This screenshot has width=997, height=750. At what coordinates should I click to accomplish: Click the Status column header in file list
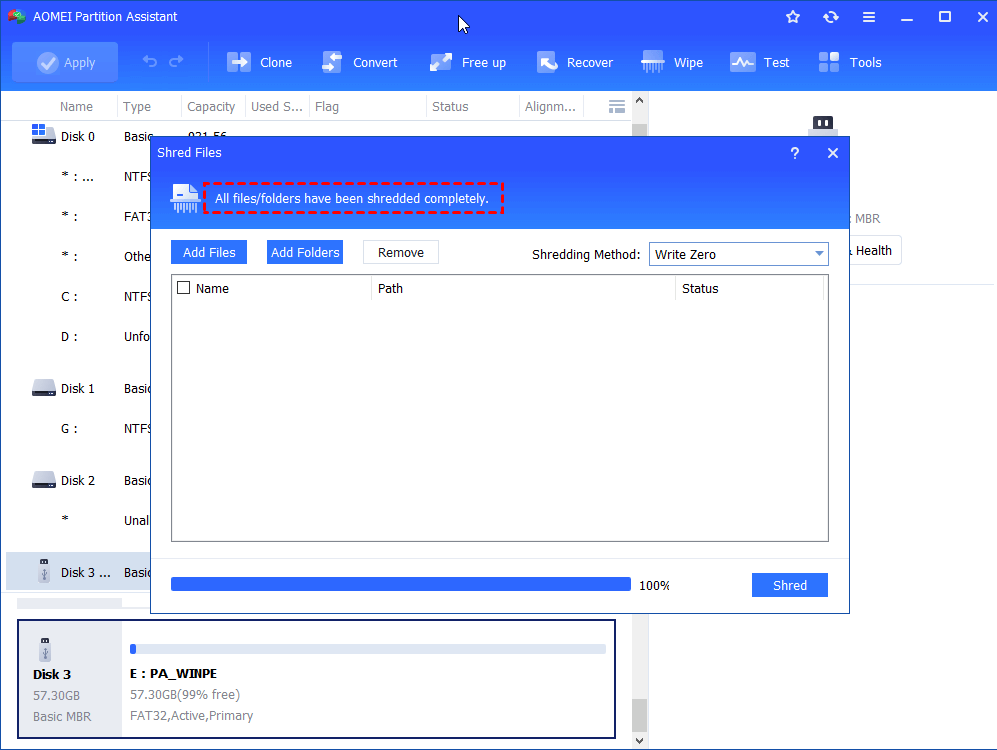coord(749,289)
